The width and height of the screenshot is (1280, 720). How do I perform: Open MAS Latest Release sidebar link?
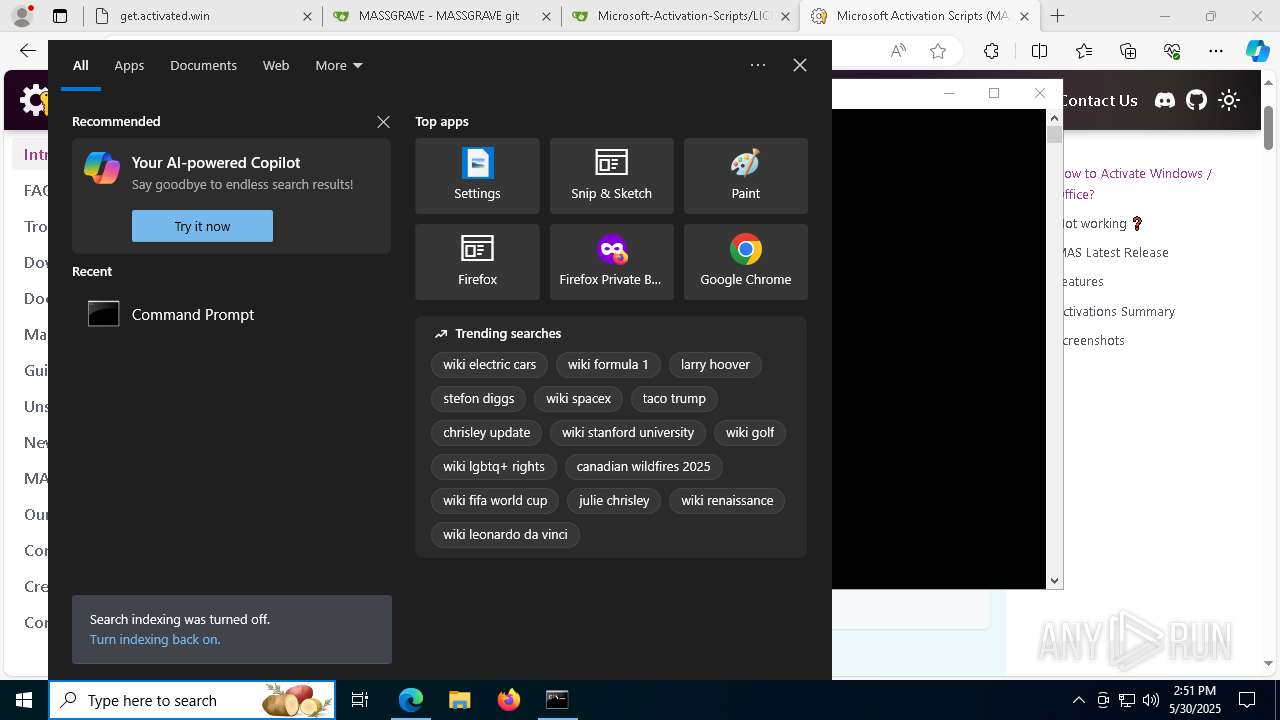point(1114,253)
